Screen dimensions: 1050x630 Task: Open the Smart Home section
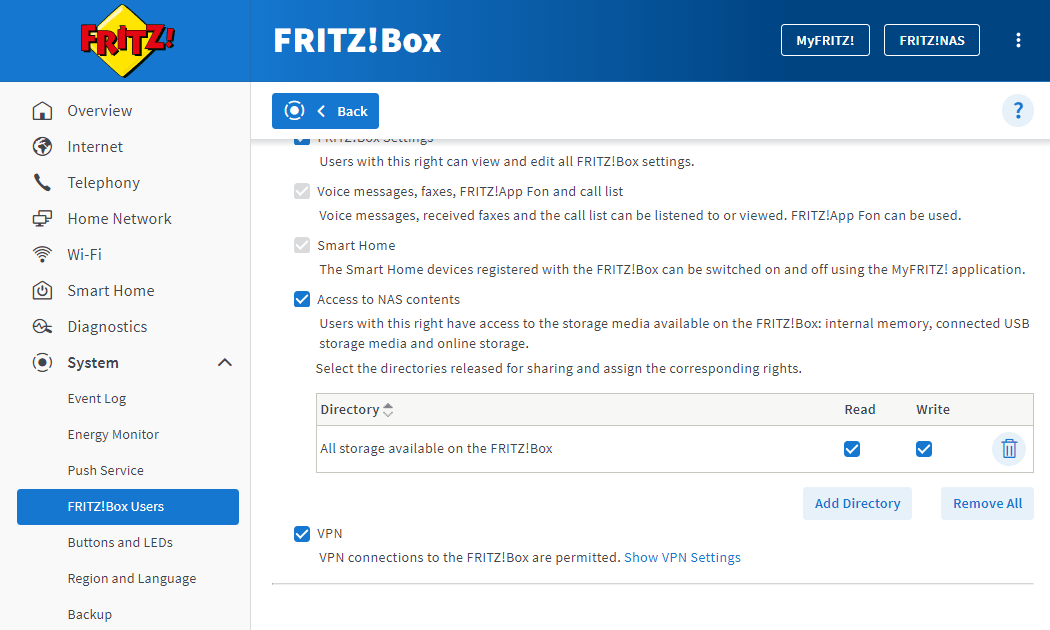point(42,290)
